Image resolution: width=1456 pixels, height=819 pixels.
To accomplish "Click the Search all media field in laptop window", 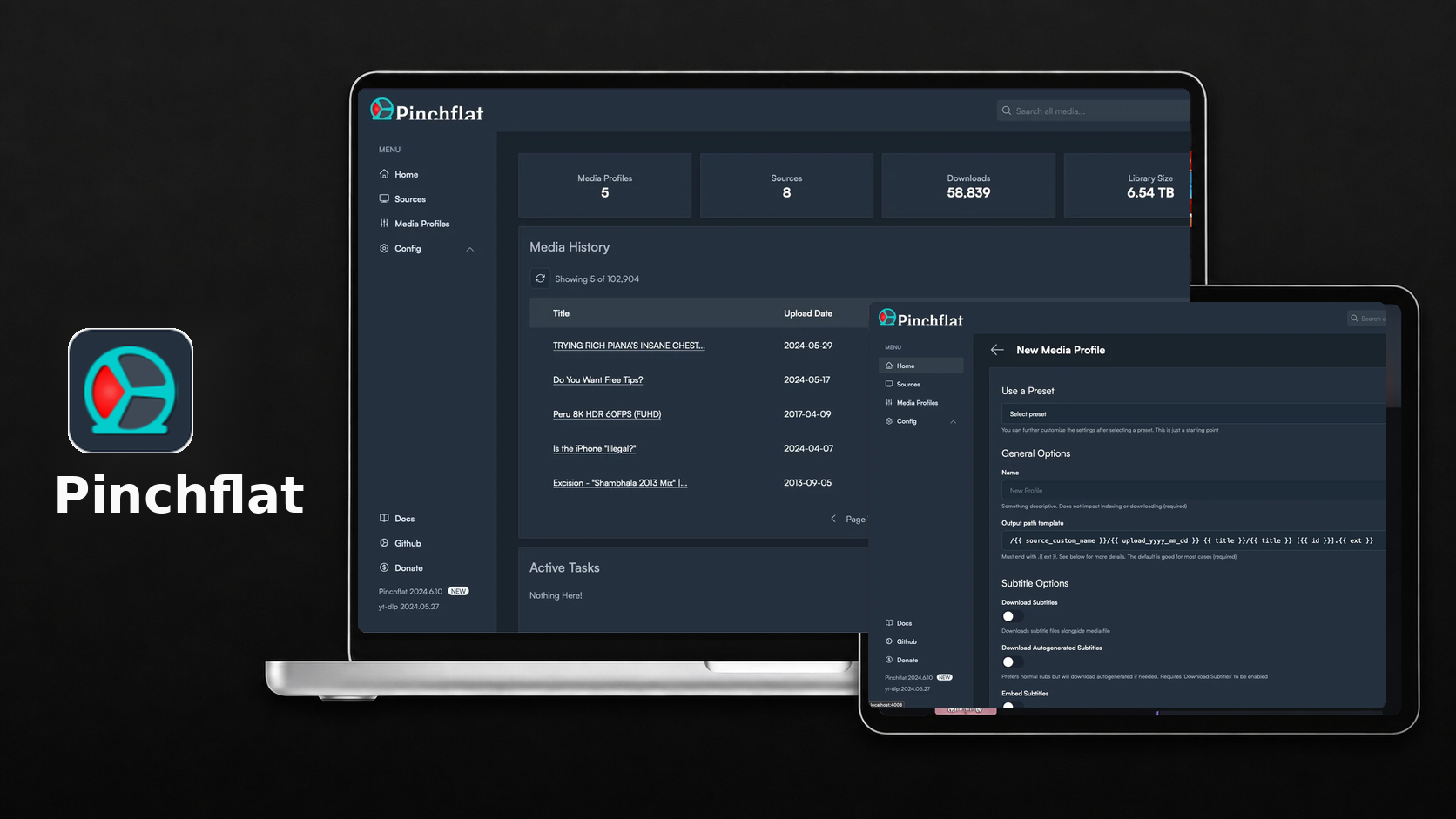I will (1093, 111).
